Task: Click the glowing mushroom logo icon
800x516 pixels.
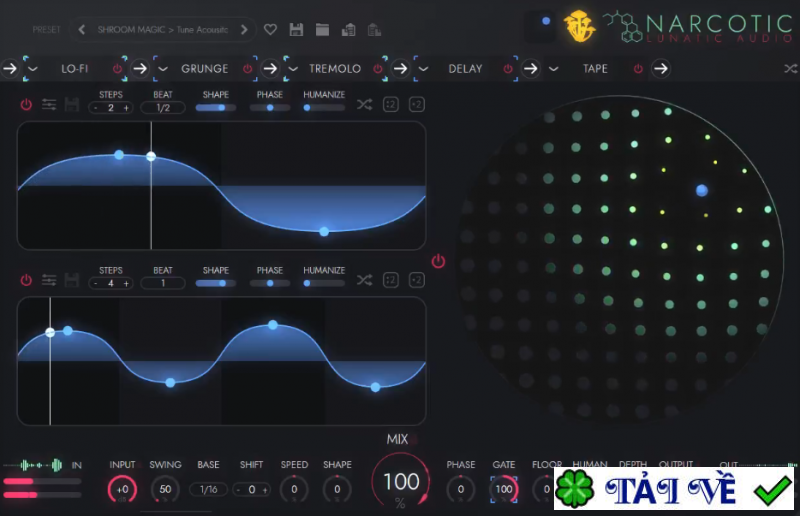Action: (579, 26)
